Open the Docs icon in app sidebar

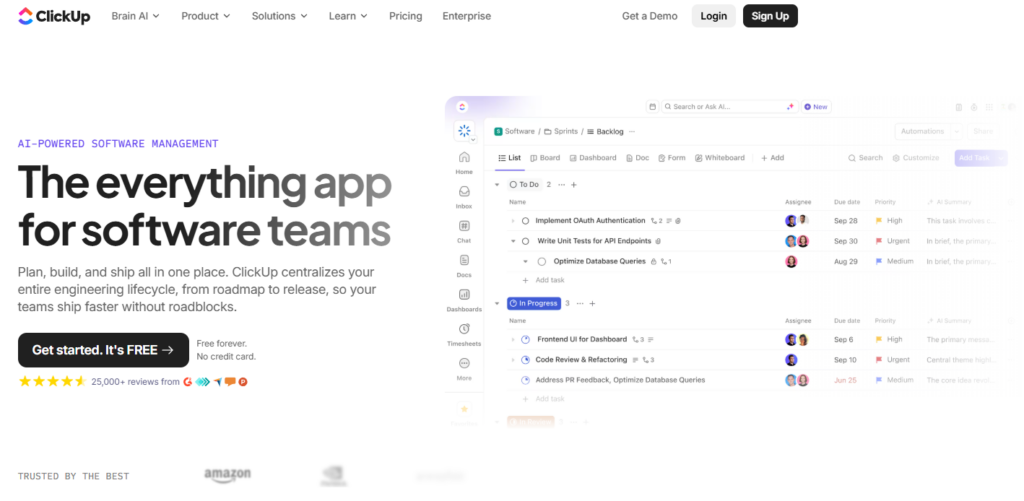(464, 260)
